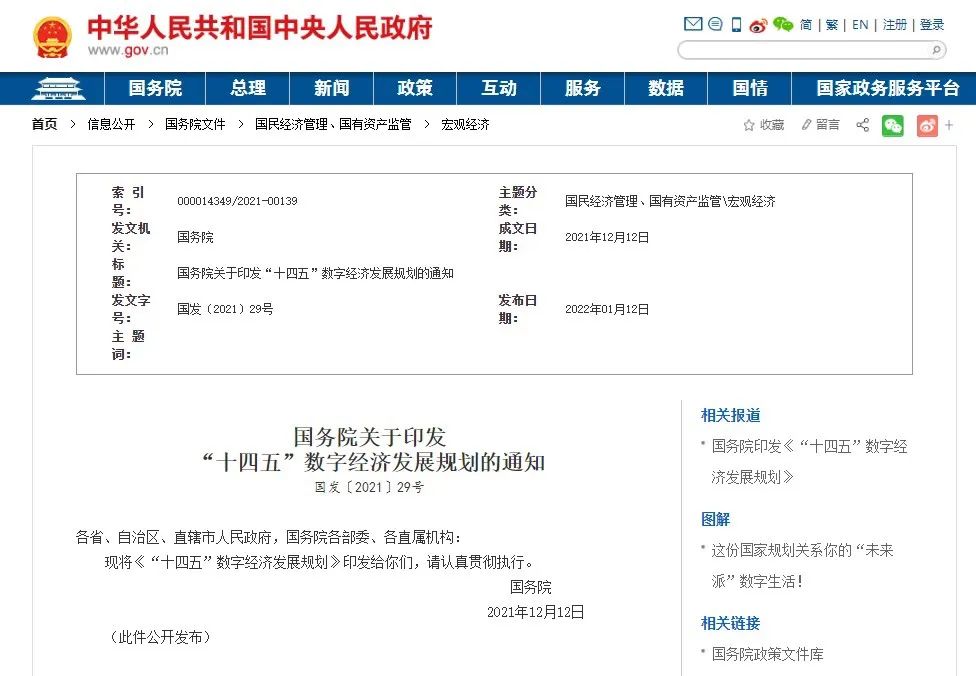Open the 国务院 navigation menu
The width and height of the screenshot is (976, 676).
(155, 88)
